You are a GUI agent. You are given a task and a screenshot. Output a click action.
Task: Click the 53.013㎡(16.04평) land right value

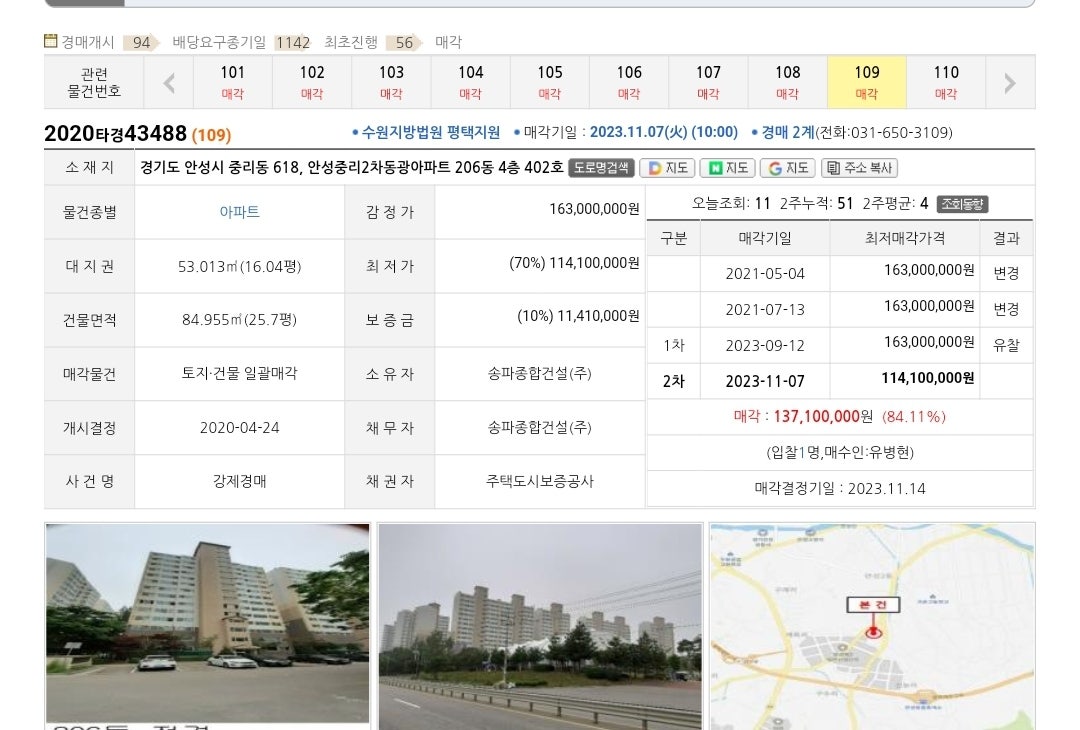click(239, 266)
